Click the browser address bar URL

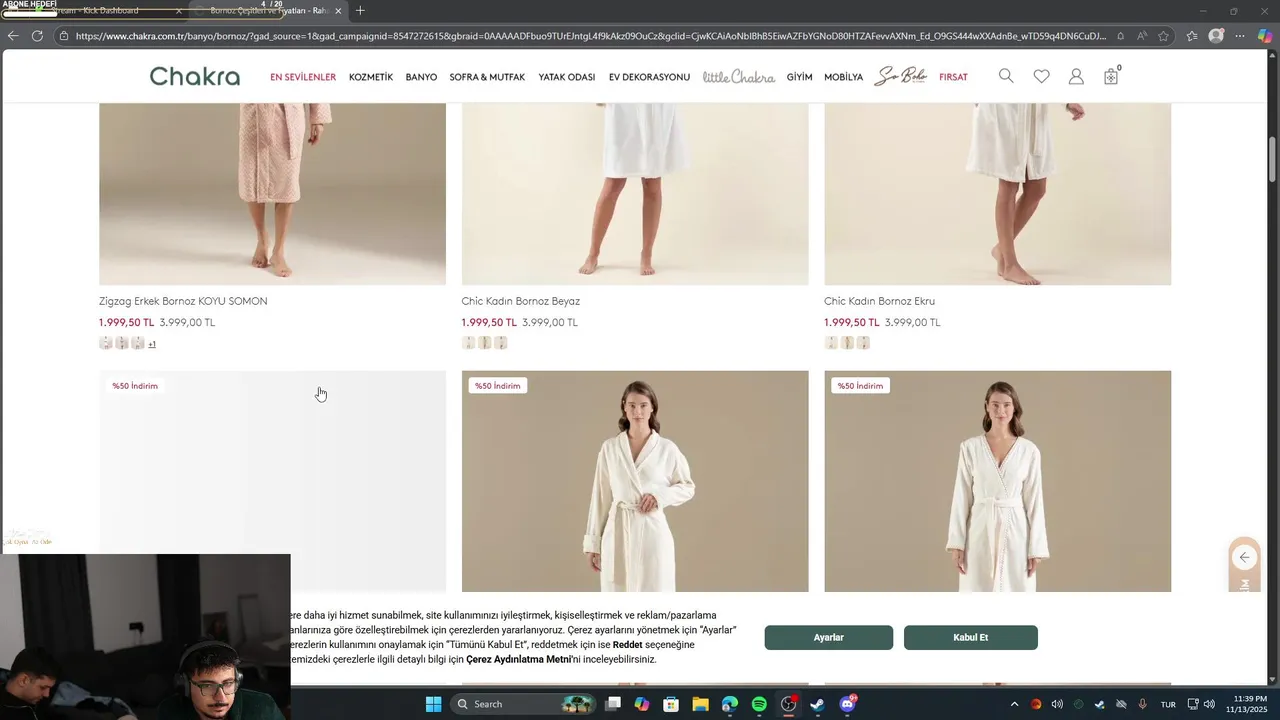click(x=590, y=36)
